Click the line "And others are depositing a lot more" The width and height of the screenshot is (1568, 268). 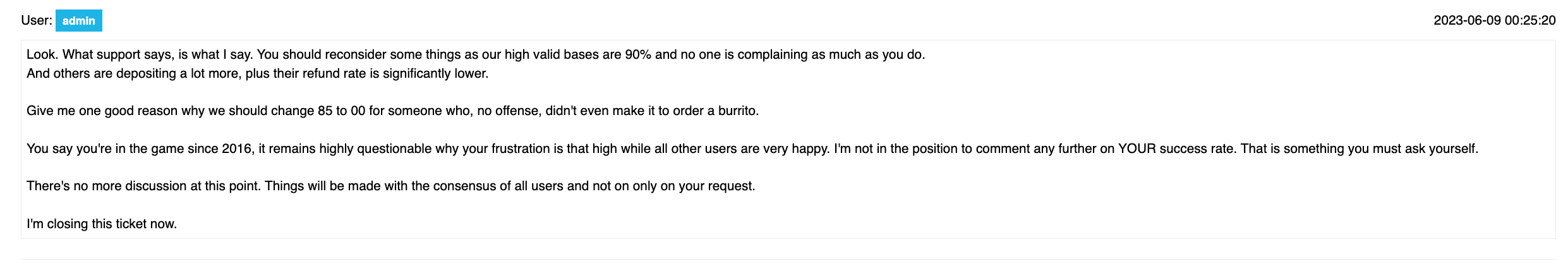(x=258, y=73)
